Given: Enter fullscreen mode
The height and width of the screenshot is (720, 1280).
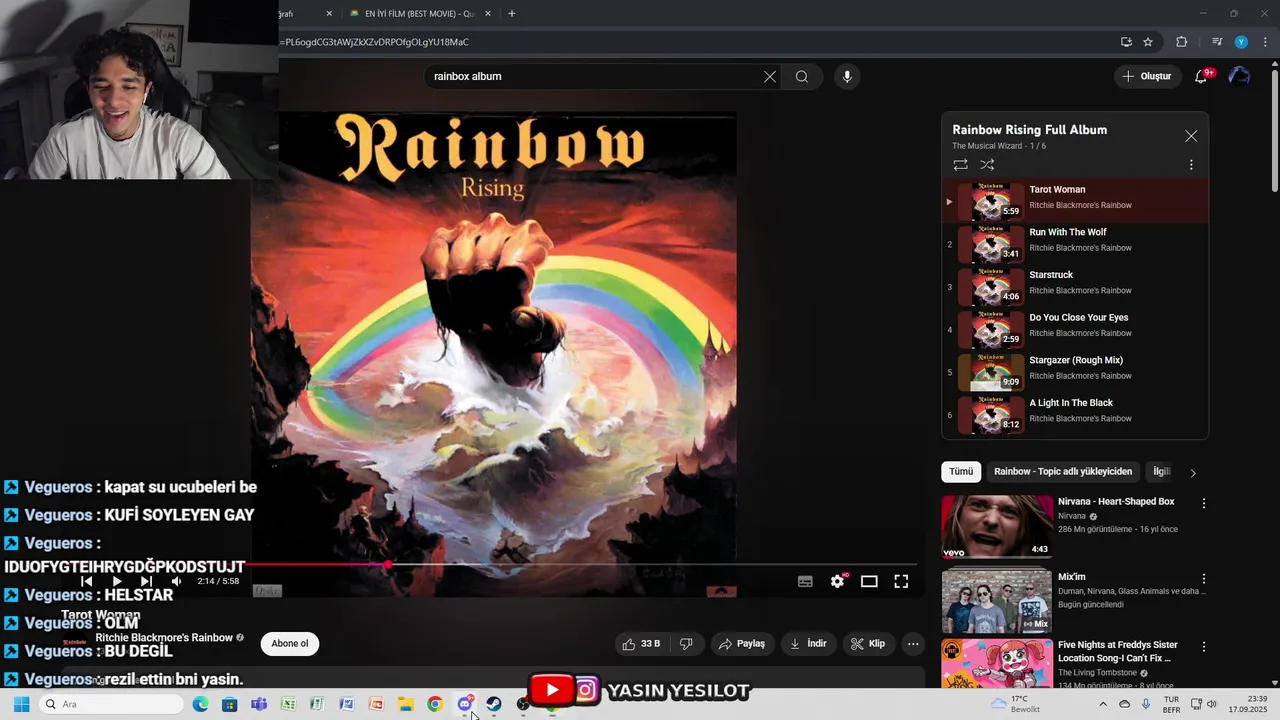Looking at the screenshot, I should (901, 581).
